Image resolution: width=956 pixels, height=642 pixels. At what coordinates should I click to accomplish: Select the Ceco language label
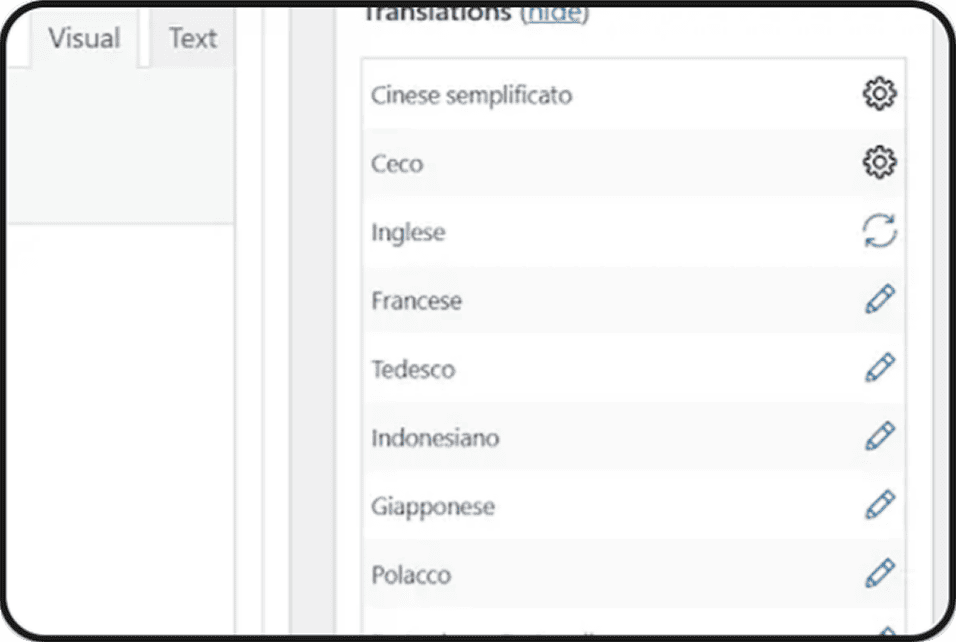[397, 164]
